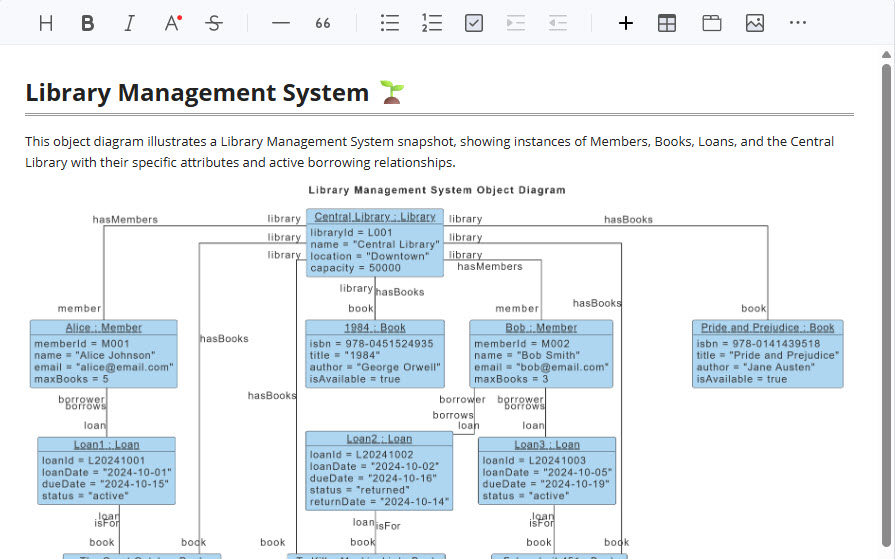Screen dimensions: 895x559
Task: Click capacity = 50000 attribute
Action: pos(355,268)
